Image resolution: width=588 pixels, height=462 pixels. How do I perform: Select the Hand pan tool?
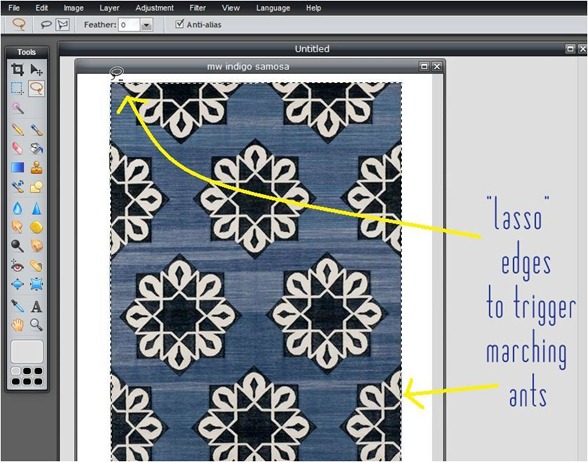tap(17, 325)
